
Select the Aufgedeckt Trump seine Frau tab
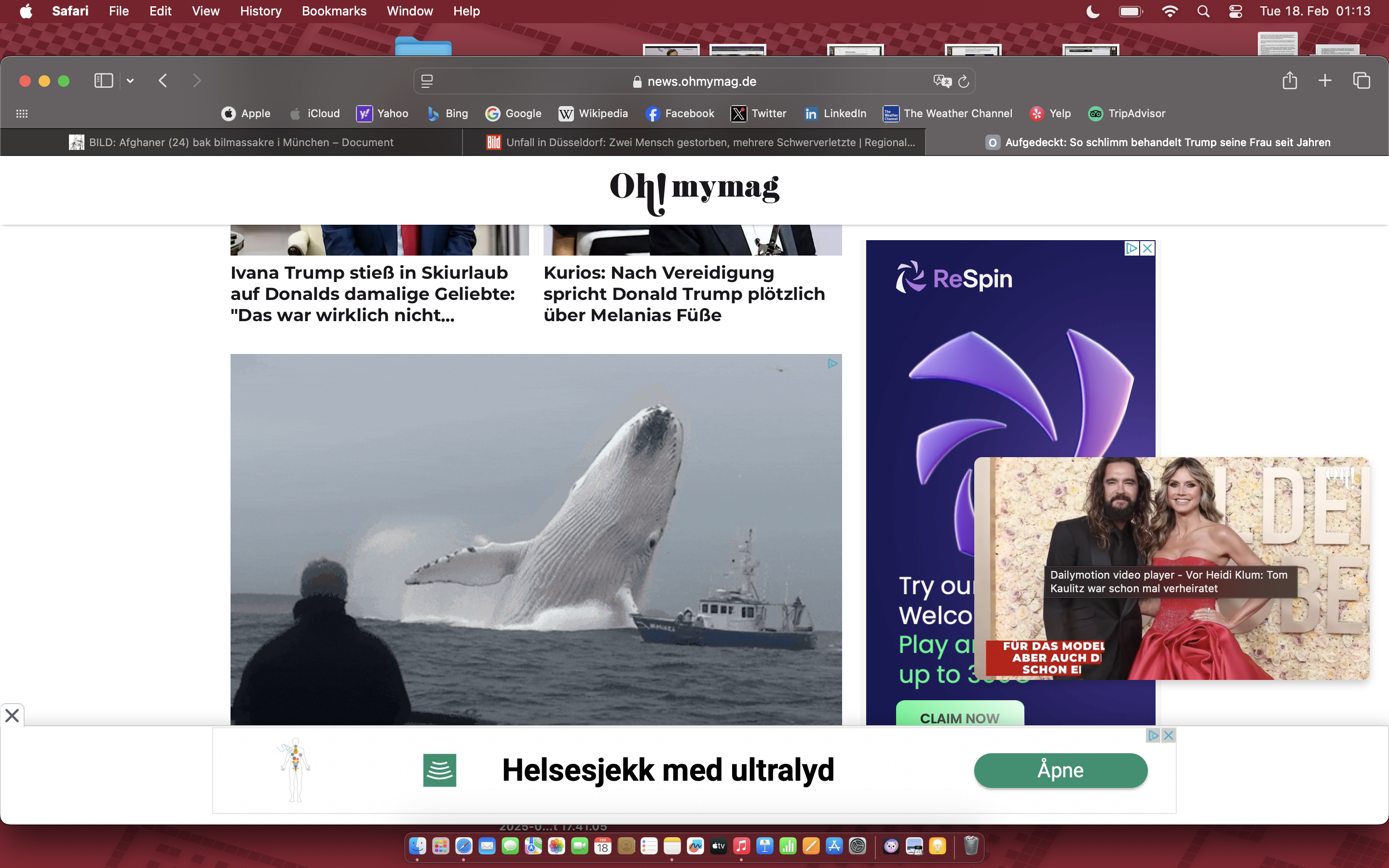pos(1157,142)
